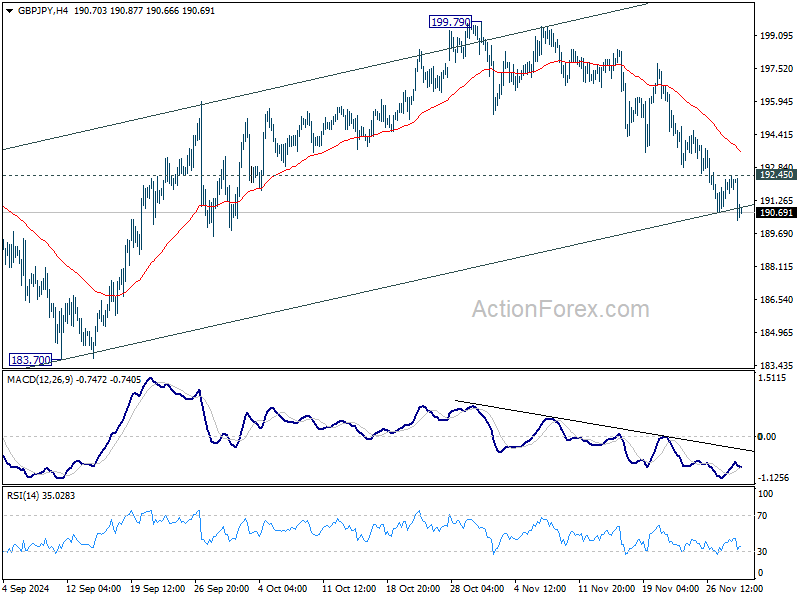Select the current price tag 190.691
Viewport: 800px width, 600px height.
[776, 213]
